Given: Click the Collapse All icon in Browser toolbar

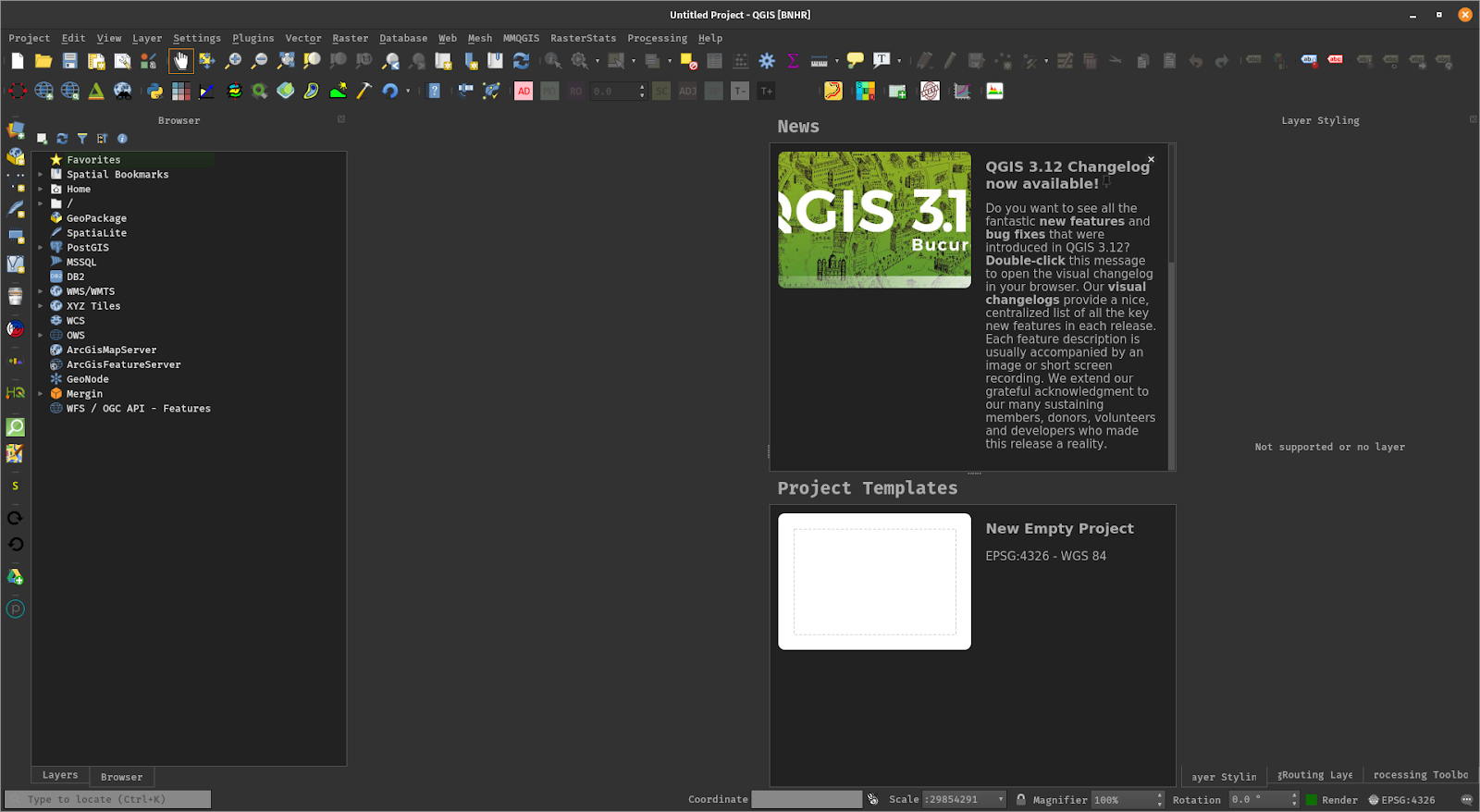Looking at the screenshot, I should tap(102, 139).
